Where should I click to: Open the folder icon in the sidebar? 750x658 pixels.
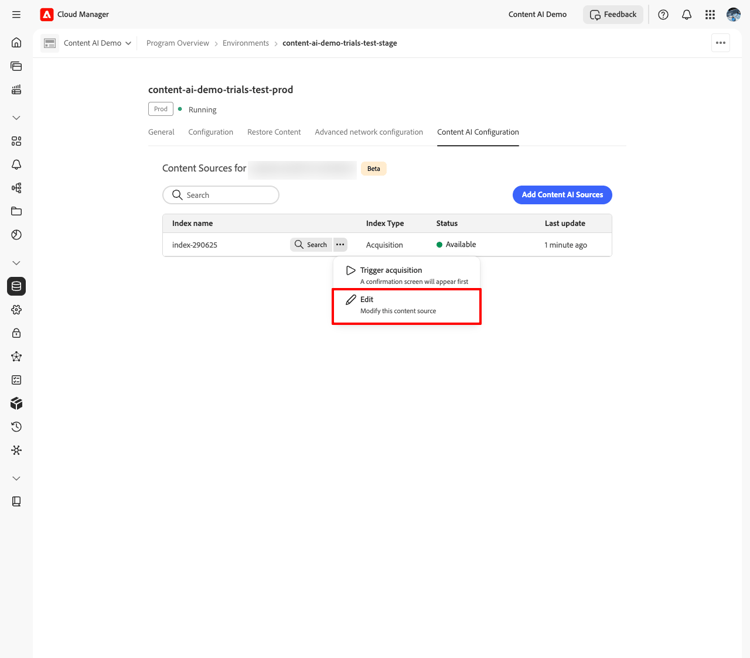click(16, 211)
